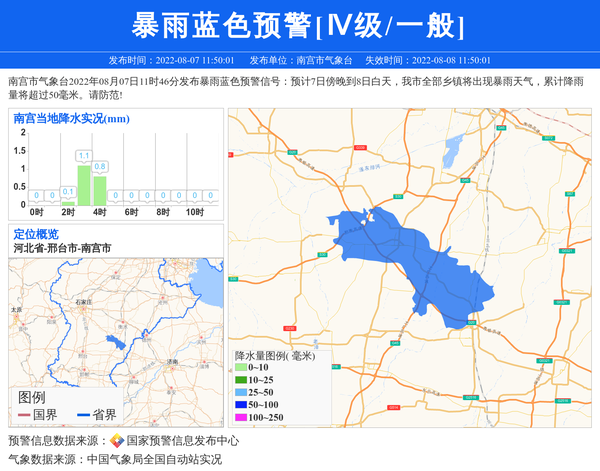
Task: Select the 100~250 magenta legend swatch
Action: [x=240, y=417]
